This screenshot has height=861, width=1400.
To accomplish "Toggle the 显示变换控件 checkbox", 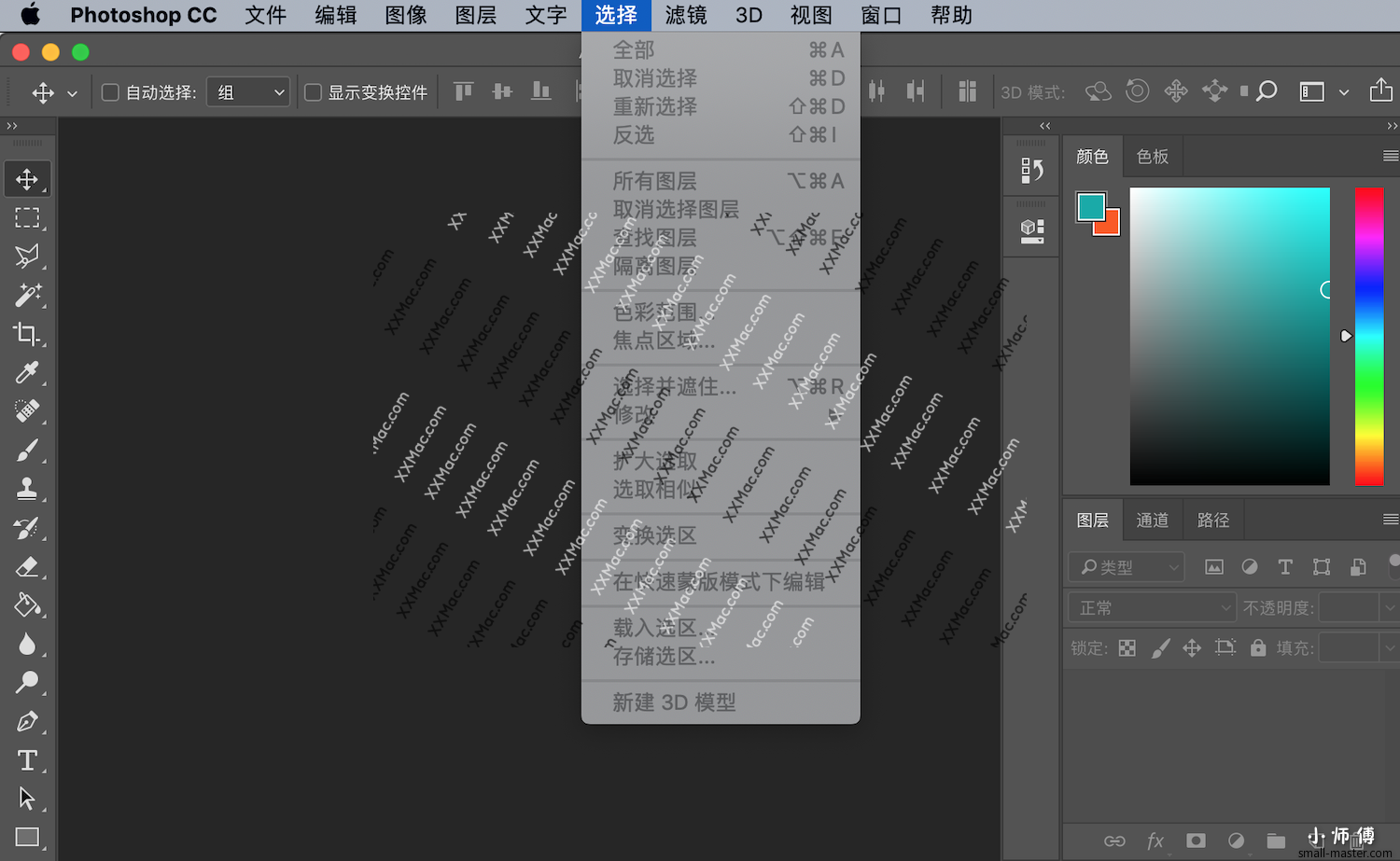I will 314,92.
